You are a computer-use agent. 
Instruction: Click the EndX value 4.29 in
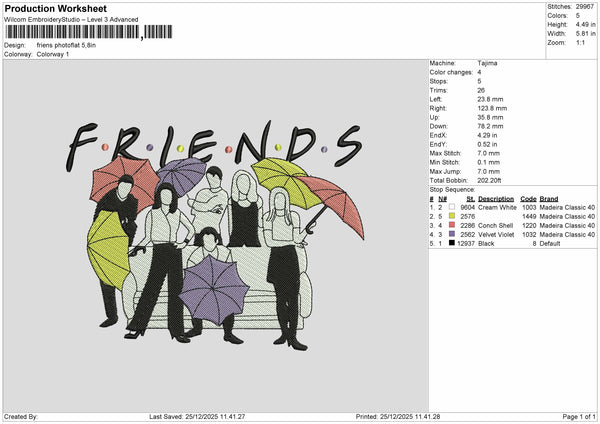coord(487,135)
